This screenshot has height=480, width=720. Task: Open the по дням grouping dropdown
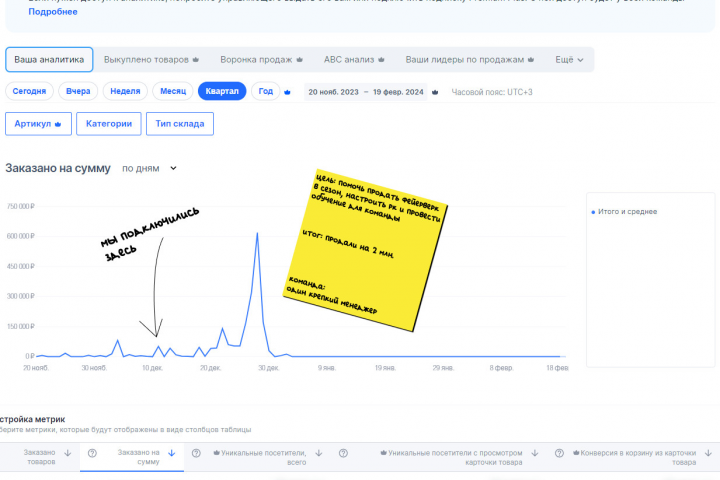click(x=149, y=169)
